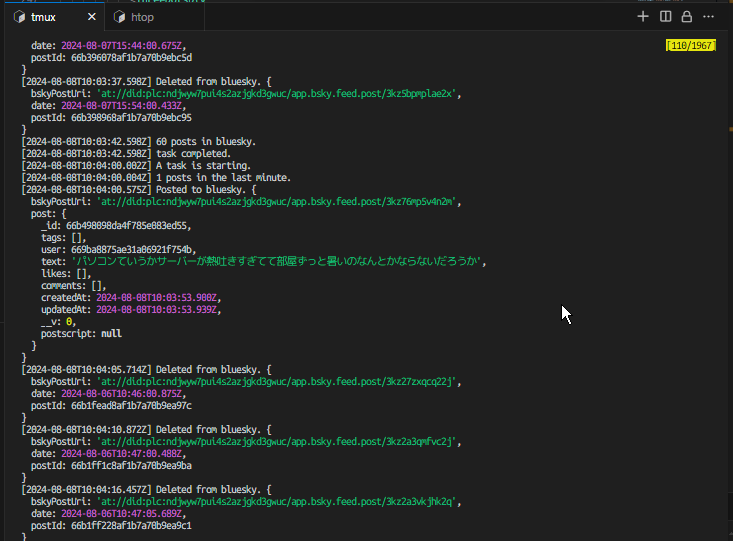
Task: Click the date value 2024-08-06T10:46:00.875Z
Action: pyautogui.click(x=122, y=394)
